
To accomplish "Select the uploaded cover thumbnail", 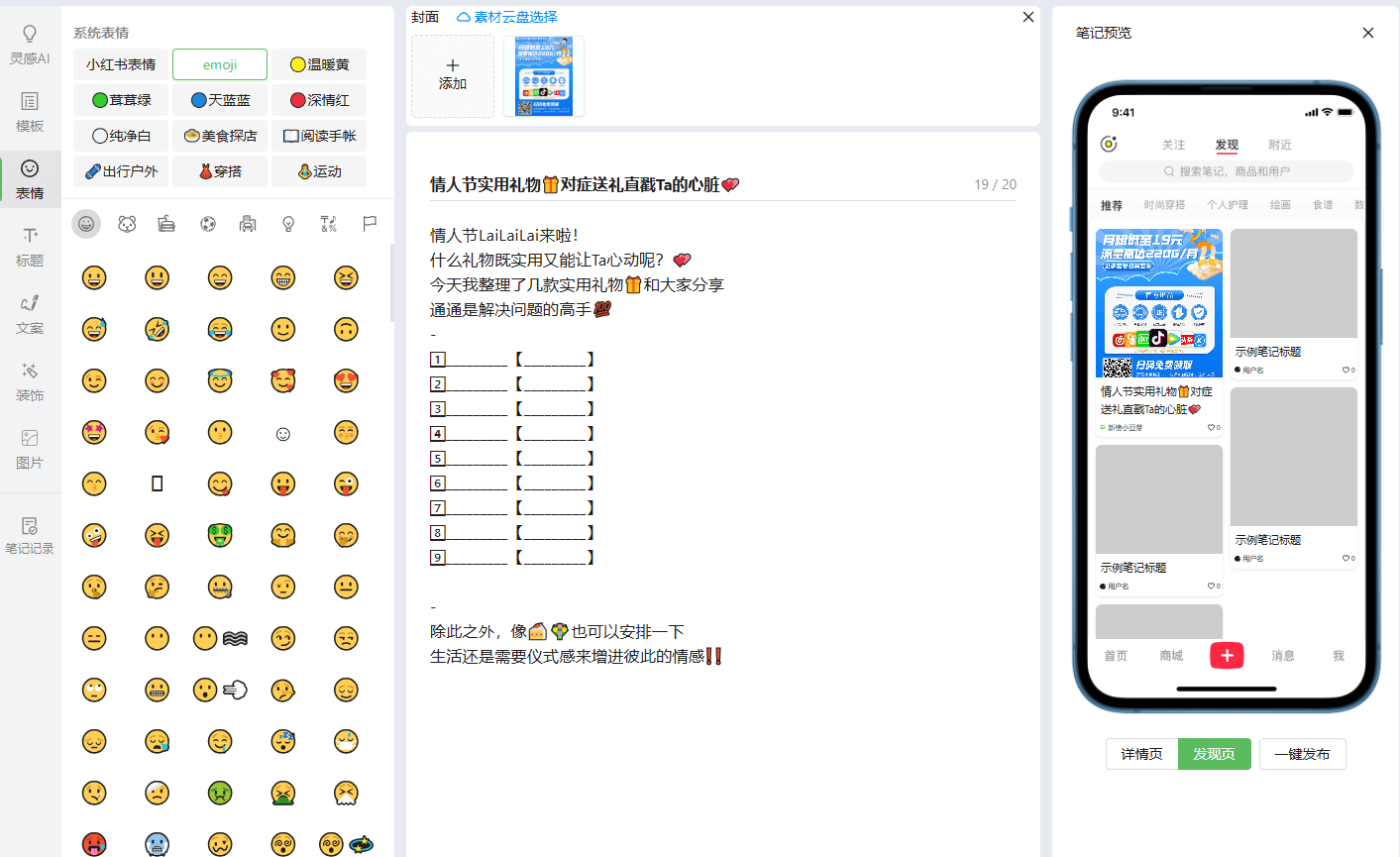I will click(x=544, y=76).
